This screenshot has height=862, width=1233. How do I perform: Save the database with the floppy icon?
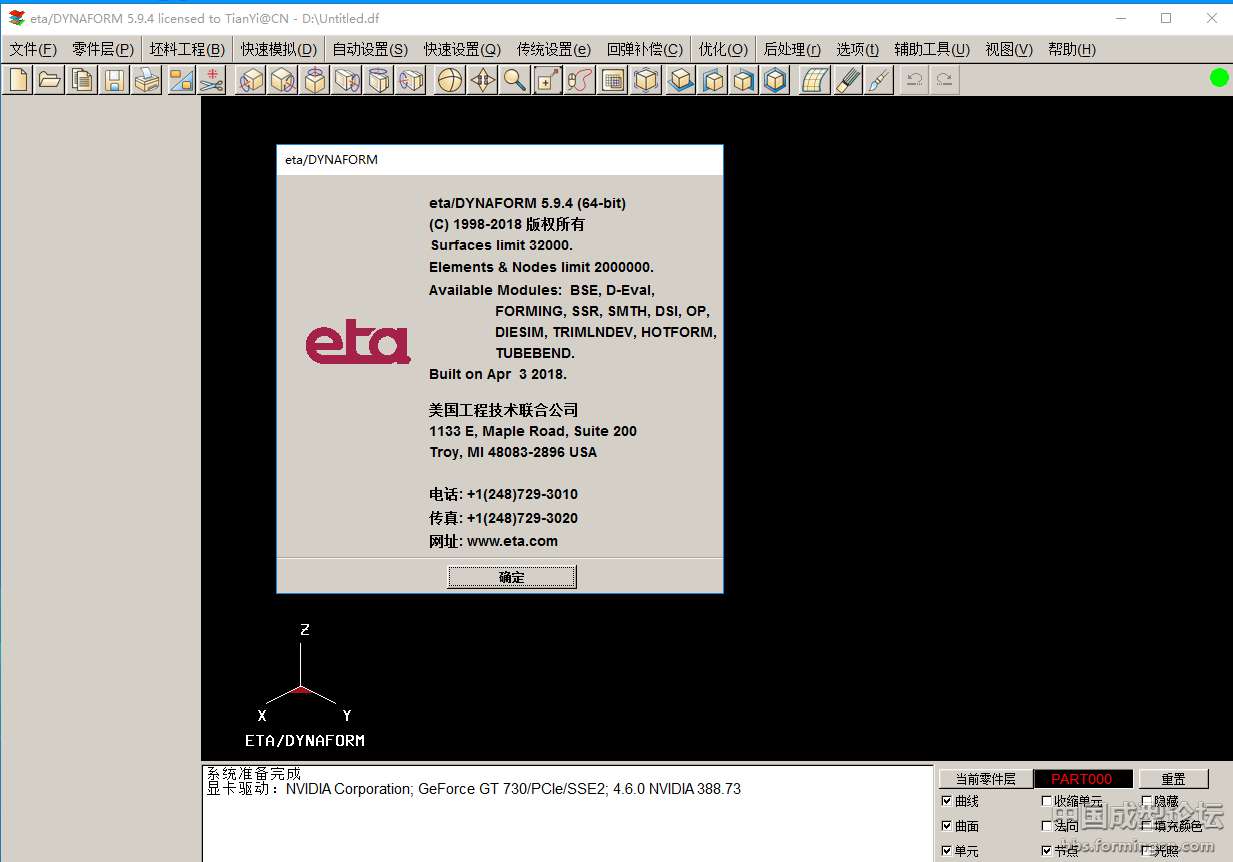(115, 80)
